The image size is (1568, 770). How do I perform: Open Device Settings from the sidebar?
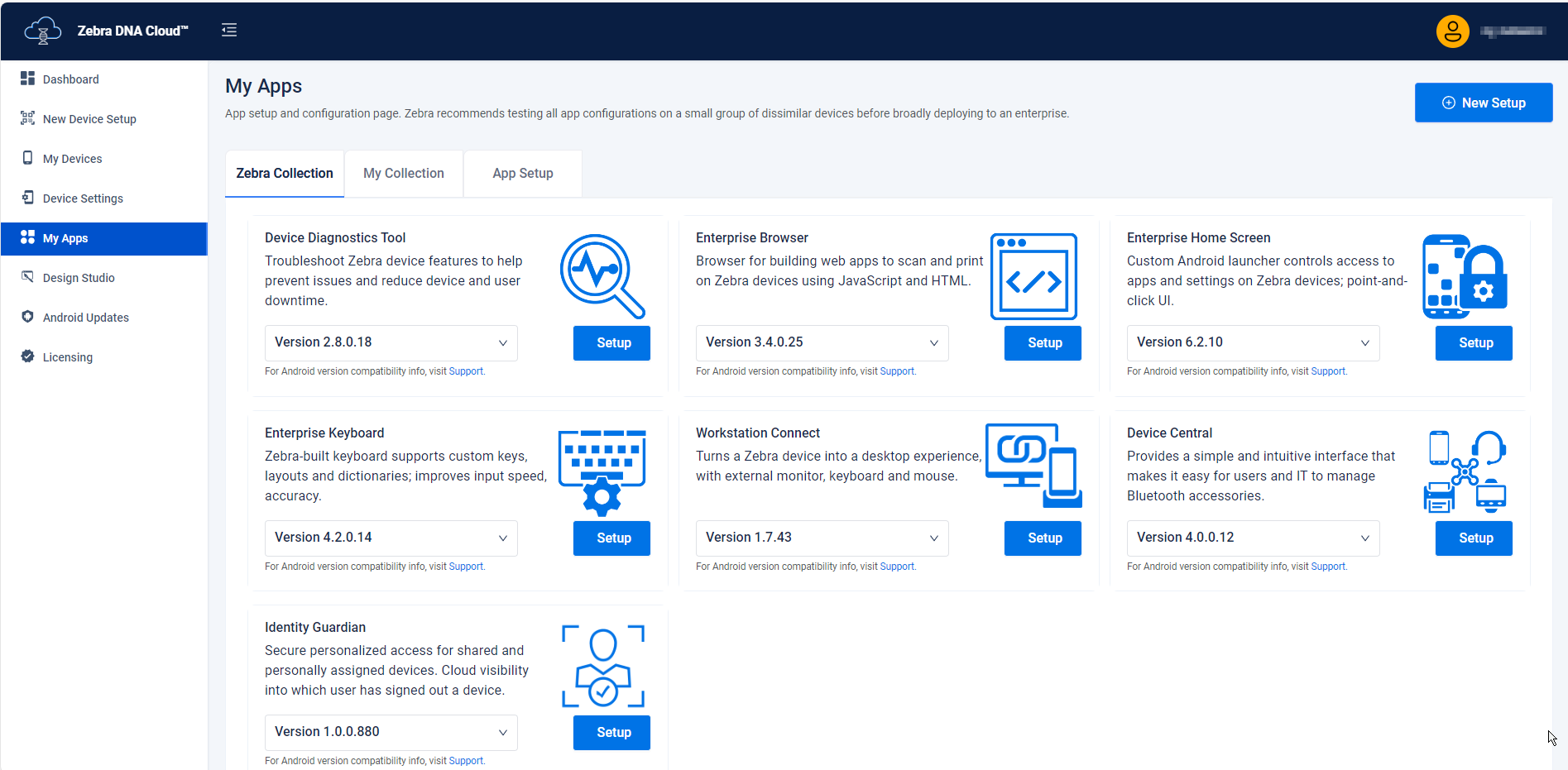pos(27,198)
